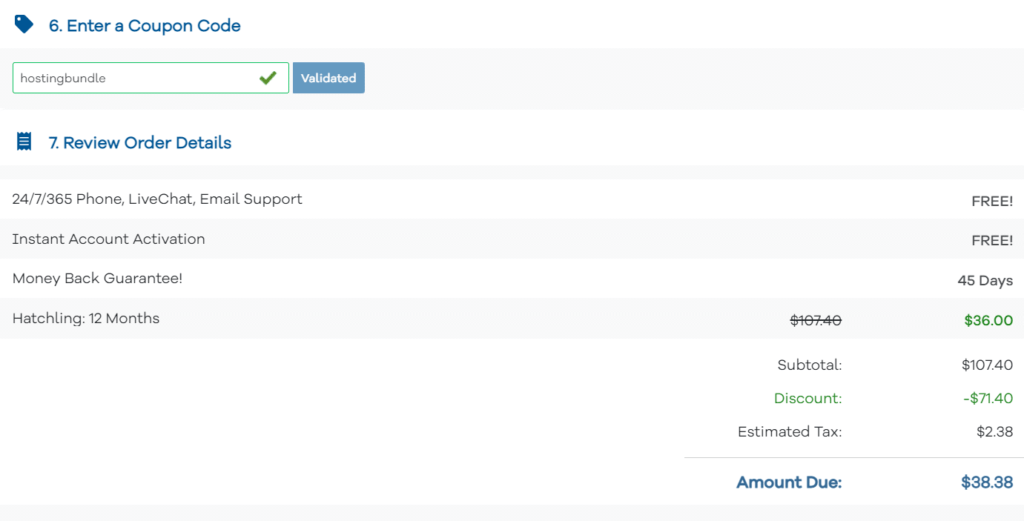1024x521 pixels.
Task: Click the green checkmark in coupon field
Action: (268, 78)
